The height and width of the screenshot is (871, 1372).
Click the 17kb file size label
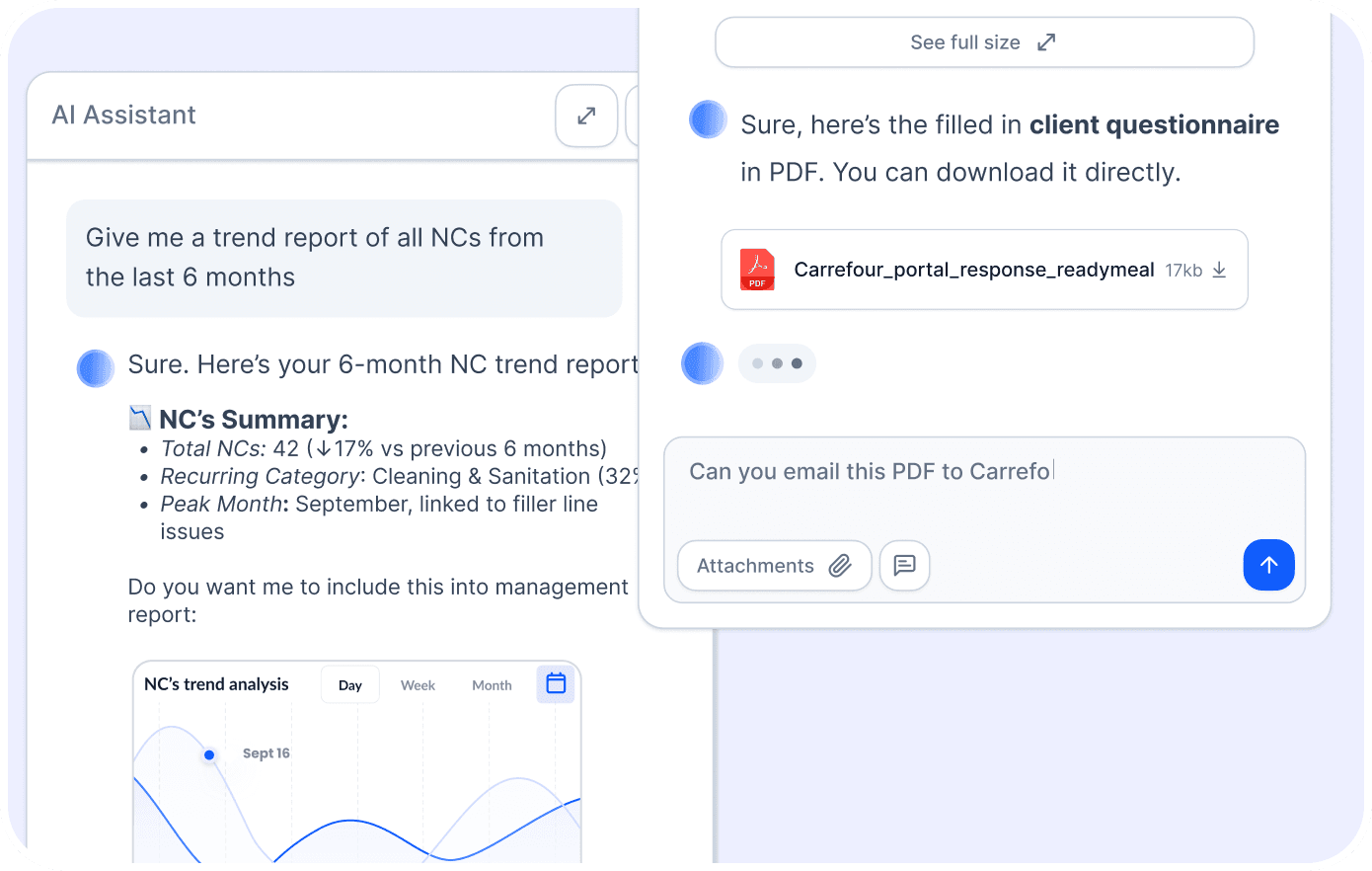click(1183, 271)
